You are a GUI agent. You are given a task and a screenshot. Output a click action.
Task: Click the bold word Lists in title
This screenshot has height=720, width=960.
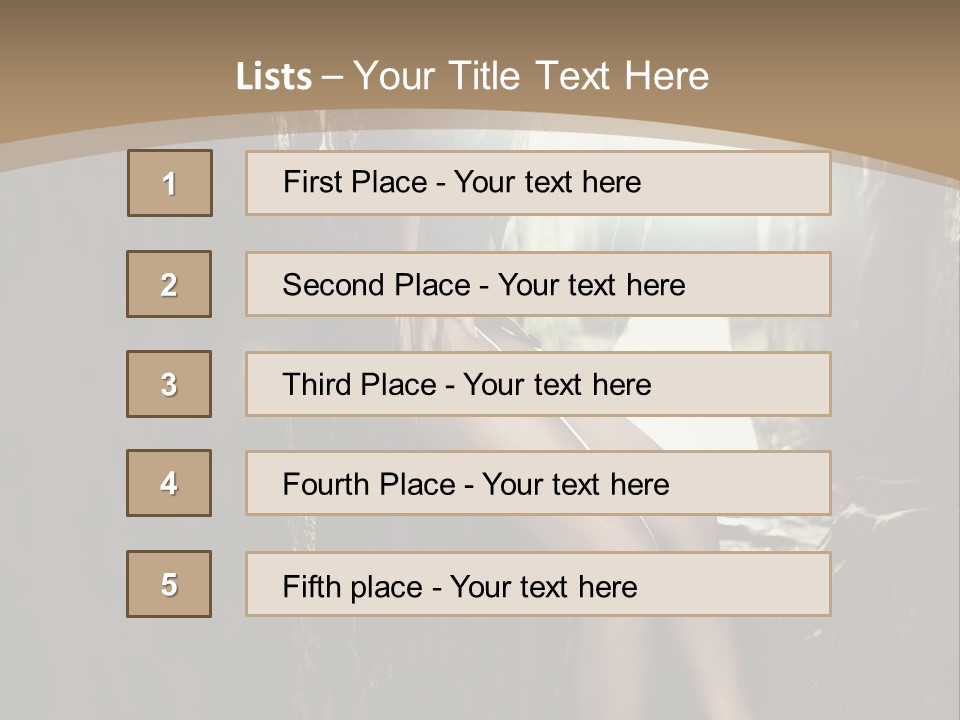pyautogui.click(x=274, y=77)
